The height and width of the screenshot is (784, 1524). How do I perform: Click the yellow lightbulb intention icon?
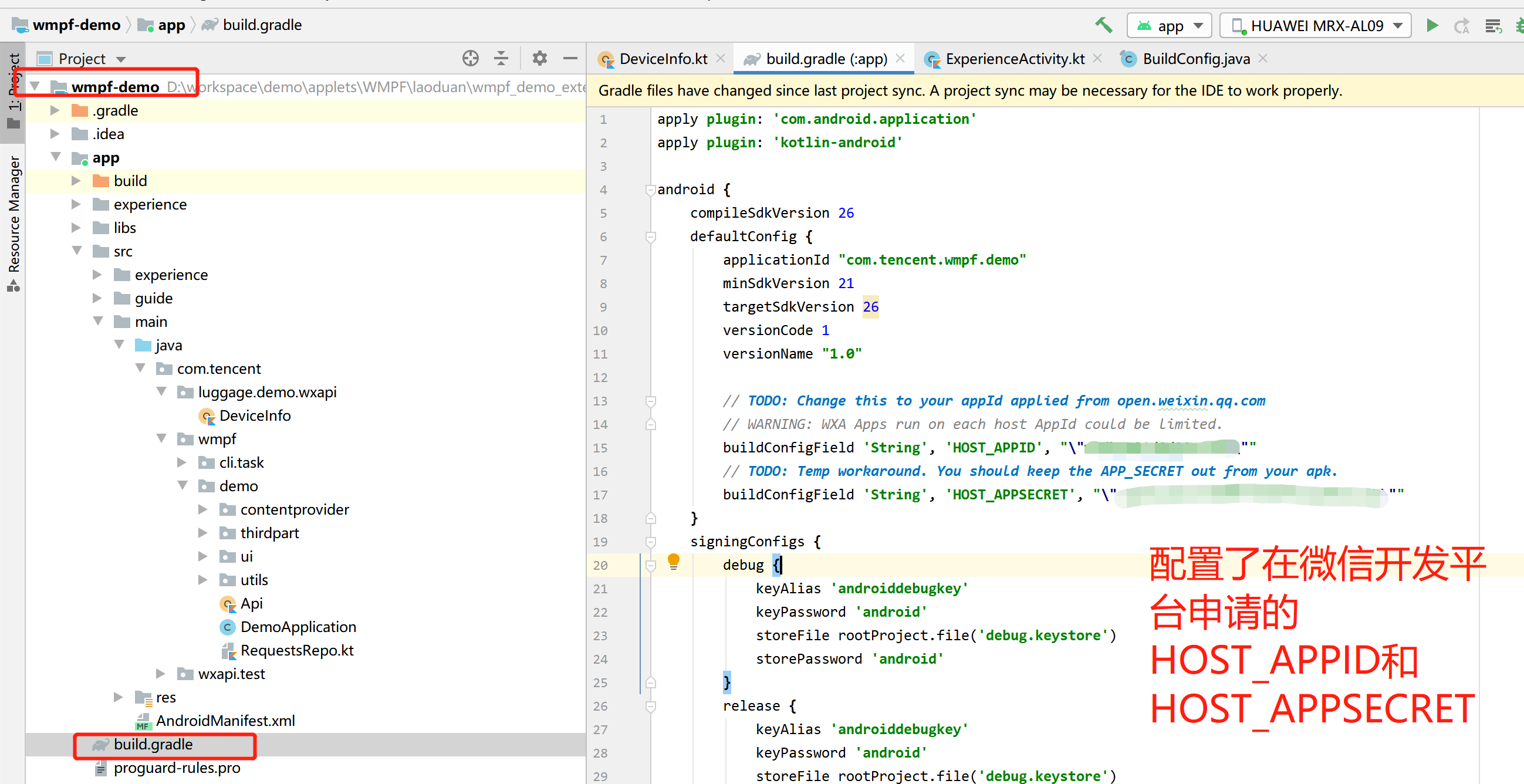point(673,560)
